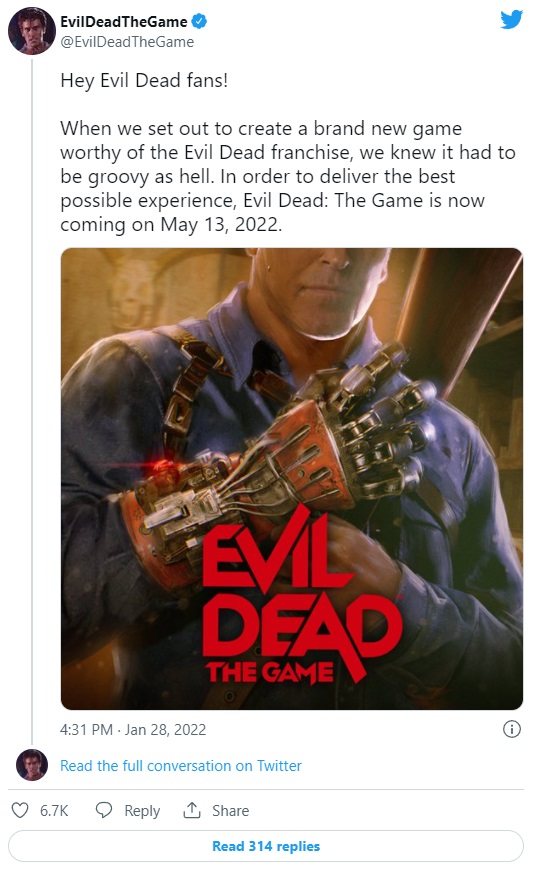
Task: Open the tweet info circle icon
Action: tap(512, 729)
